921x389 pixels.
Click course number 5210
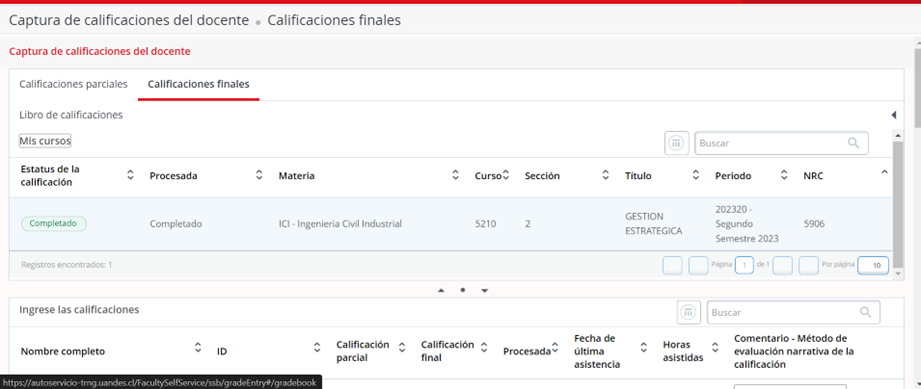pos(485,224)
